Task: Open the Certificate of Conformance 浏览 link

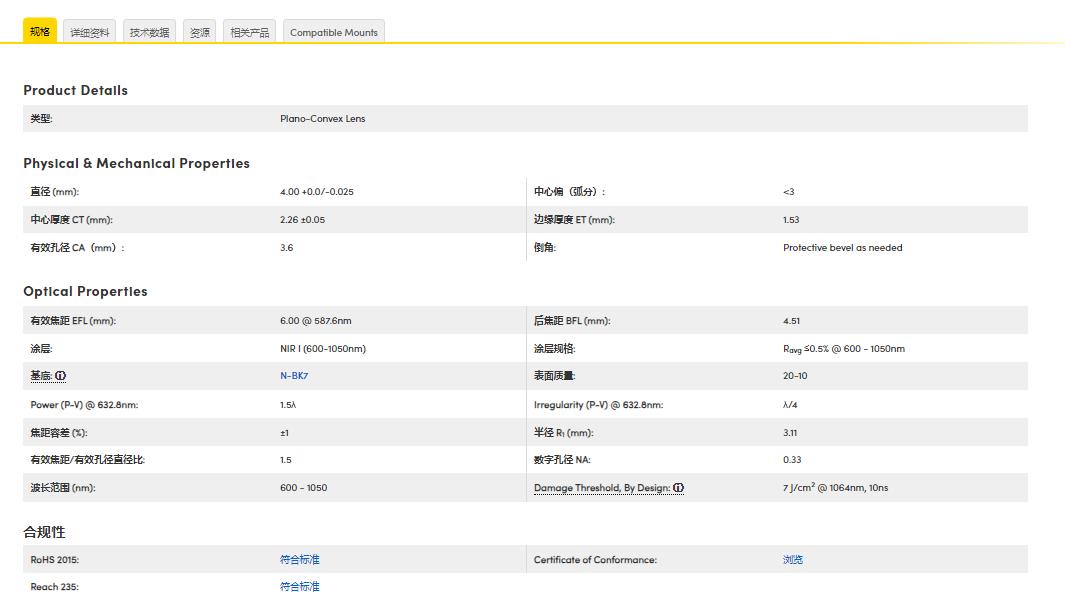Action: [793, 560]
